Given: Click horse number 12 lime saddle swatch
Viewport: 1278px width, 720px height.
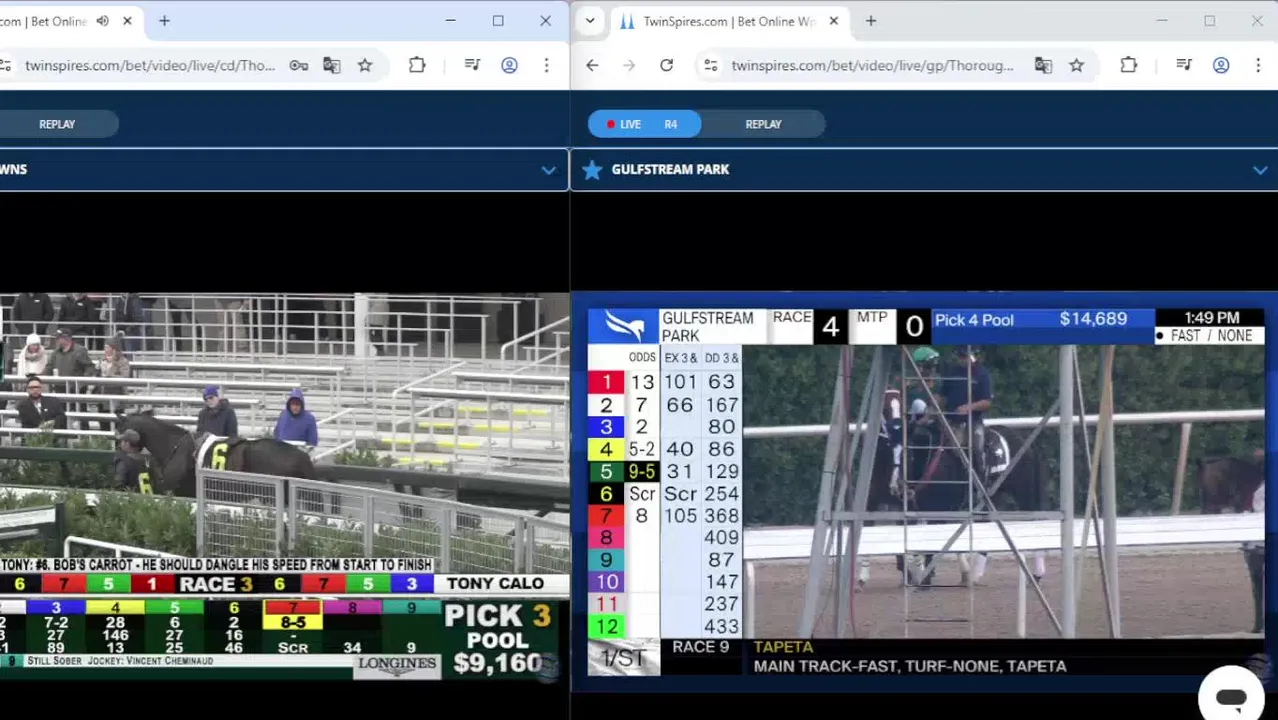Looking at the screenshot, I should pyautogui.click(x=606, y=627).
